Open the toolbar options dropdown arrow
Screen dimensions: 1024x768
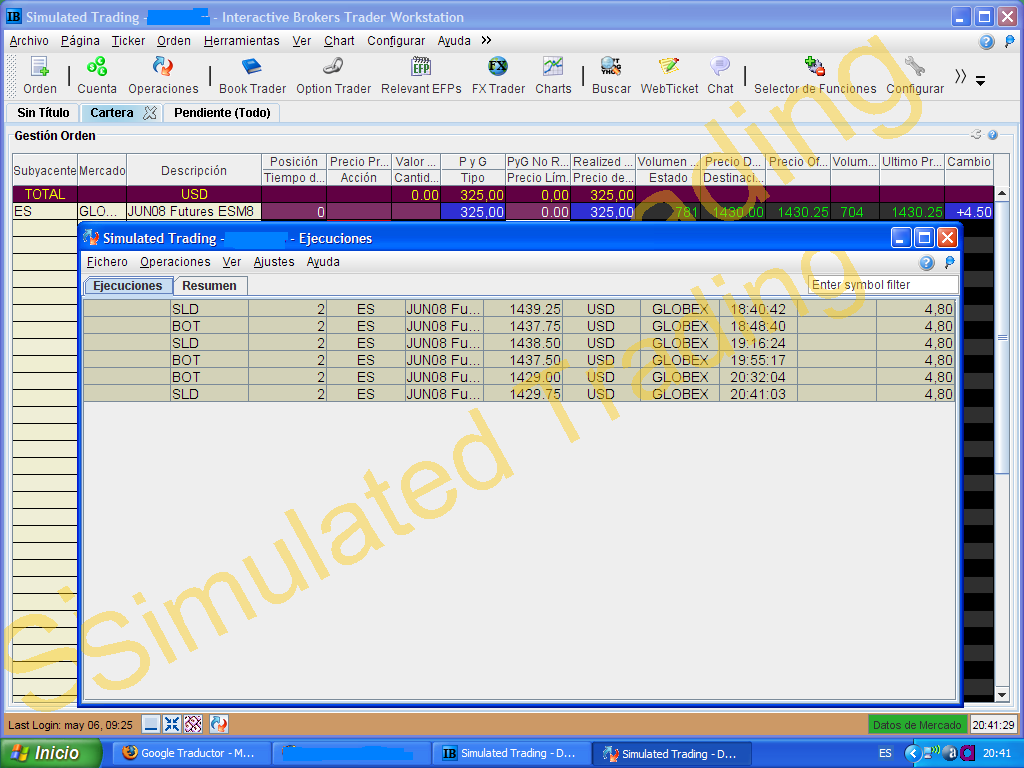(x=980, y=81)
